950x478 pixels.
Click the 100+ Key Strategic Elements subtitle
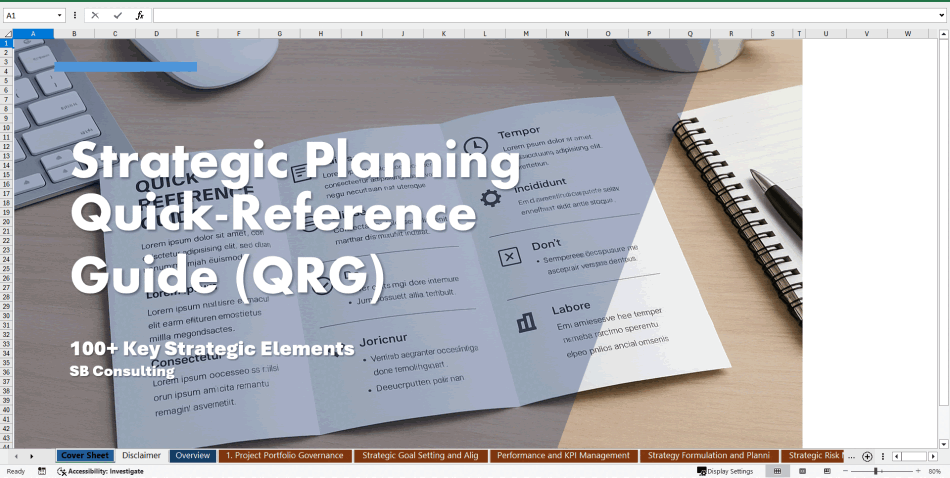[x=212, y=348]
